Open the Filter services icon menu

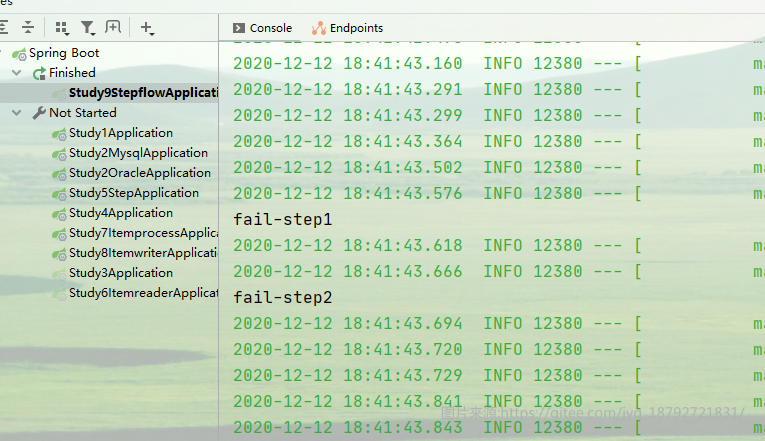(88, 28)
